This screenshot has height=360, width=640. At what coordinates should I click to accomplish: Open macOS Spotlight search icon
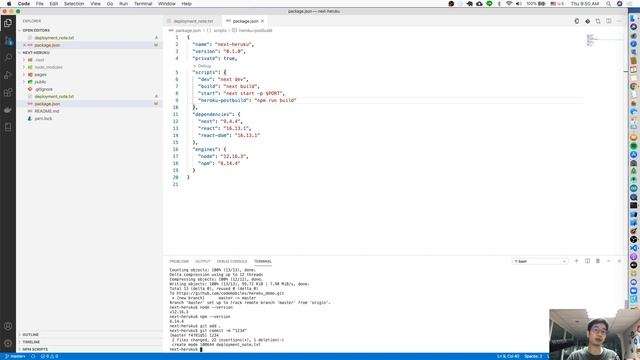[x=609, y=4]
